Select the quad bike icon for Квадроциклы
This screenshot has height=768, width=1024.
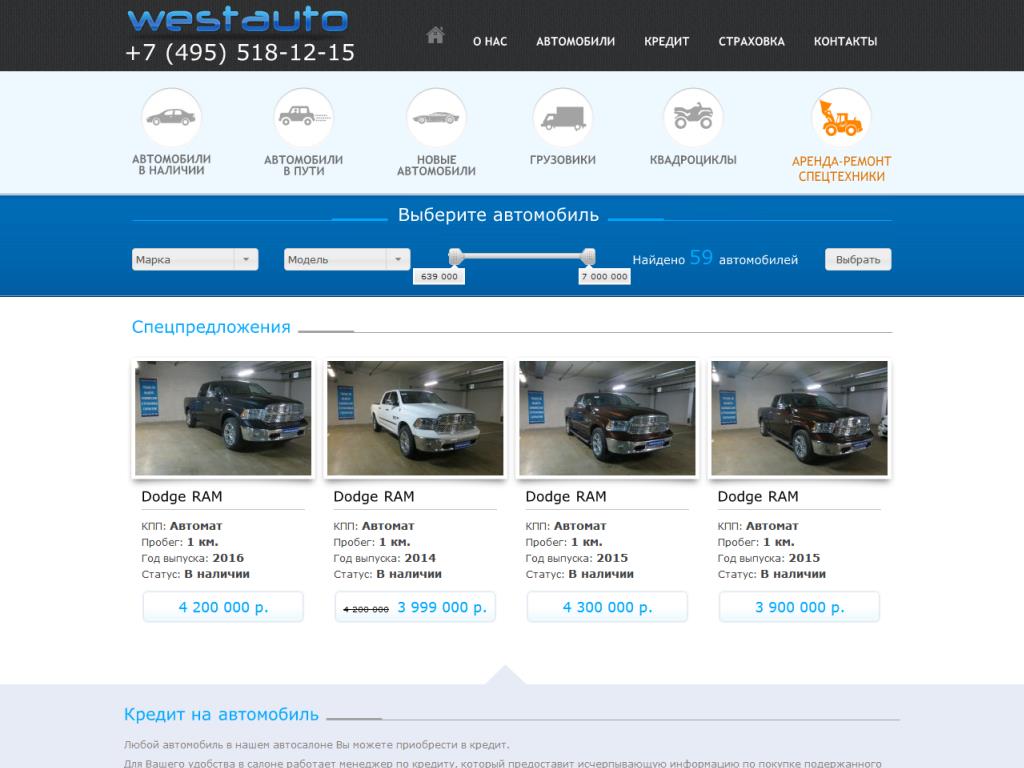(x=693, y=118)
